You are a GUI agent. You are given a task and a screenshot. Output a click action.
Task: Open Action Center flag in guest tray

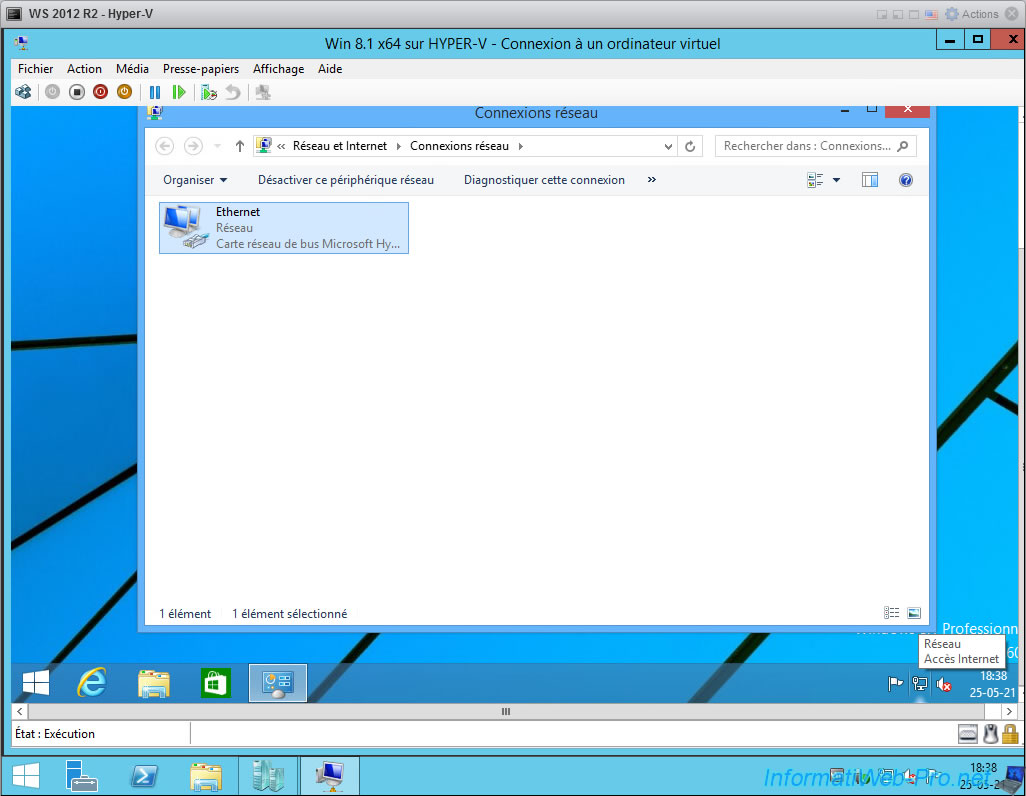[895, 684]
